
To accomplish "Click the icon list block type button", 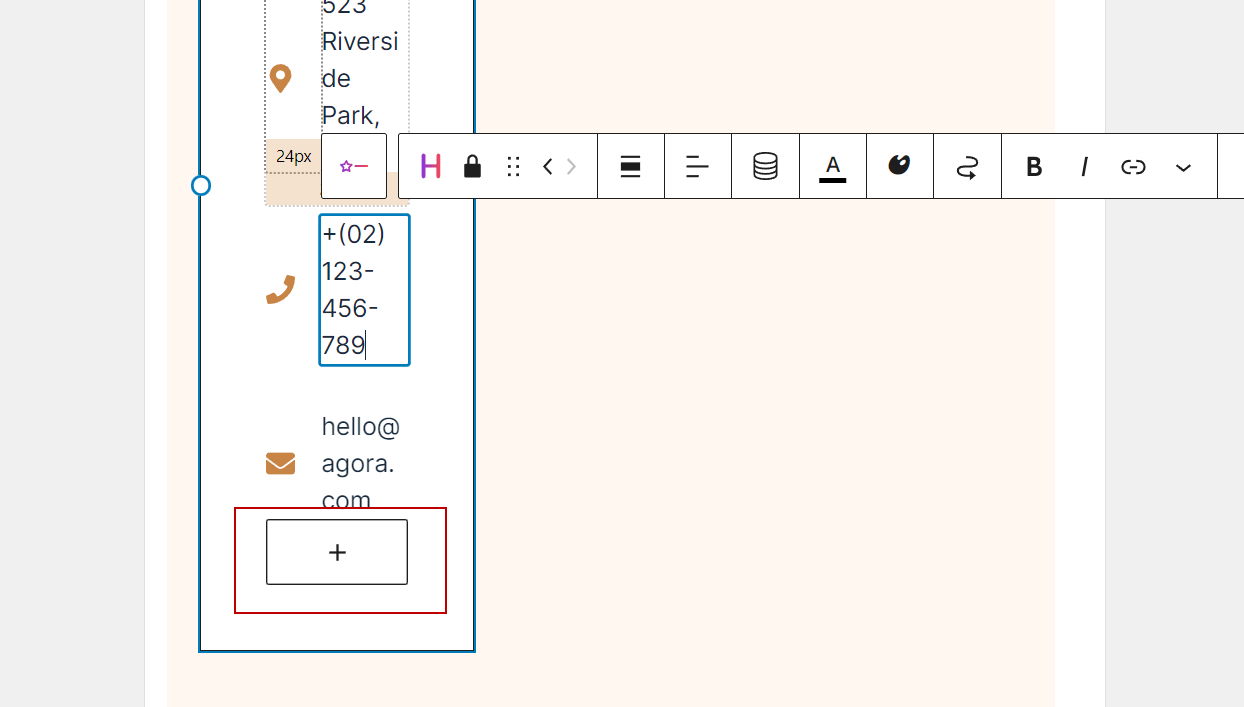I will click(354, 166).
